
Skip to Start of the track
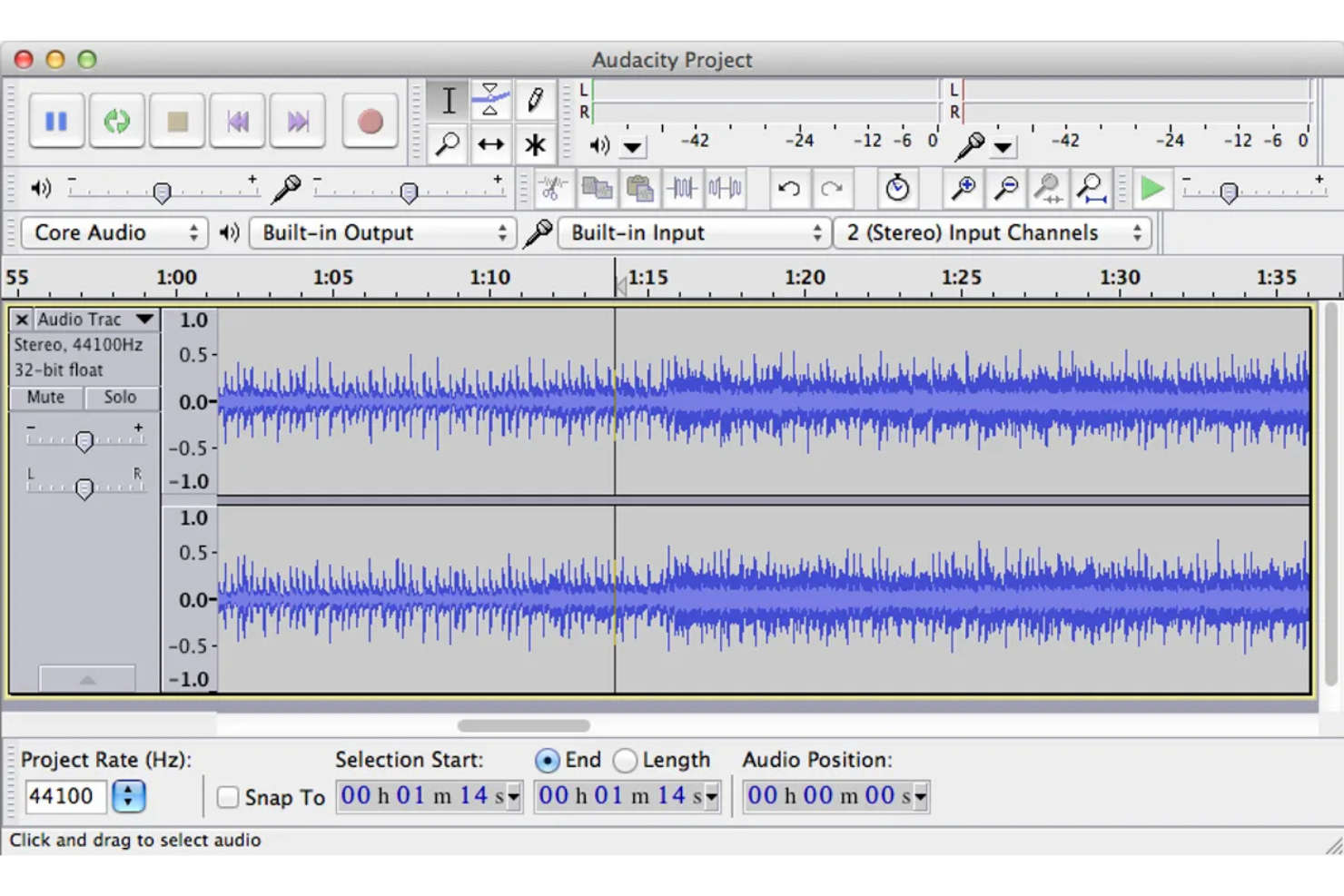pos(238,121)
